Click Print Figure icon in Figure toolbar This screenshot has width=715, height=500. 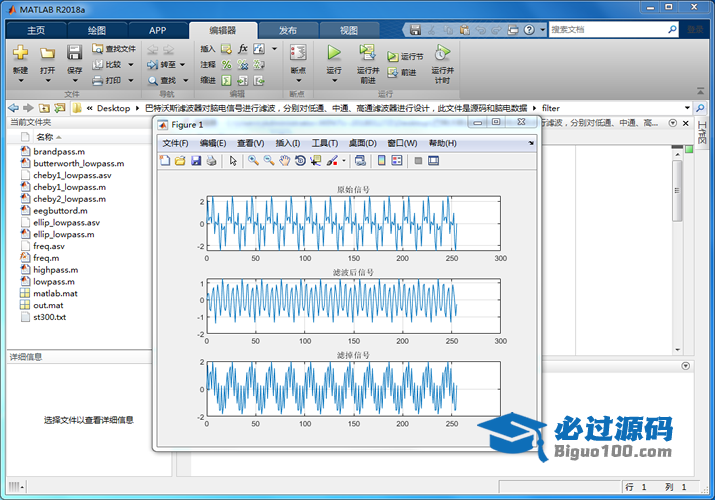[211, 160]
